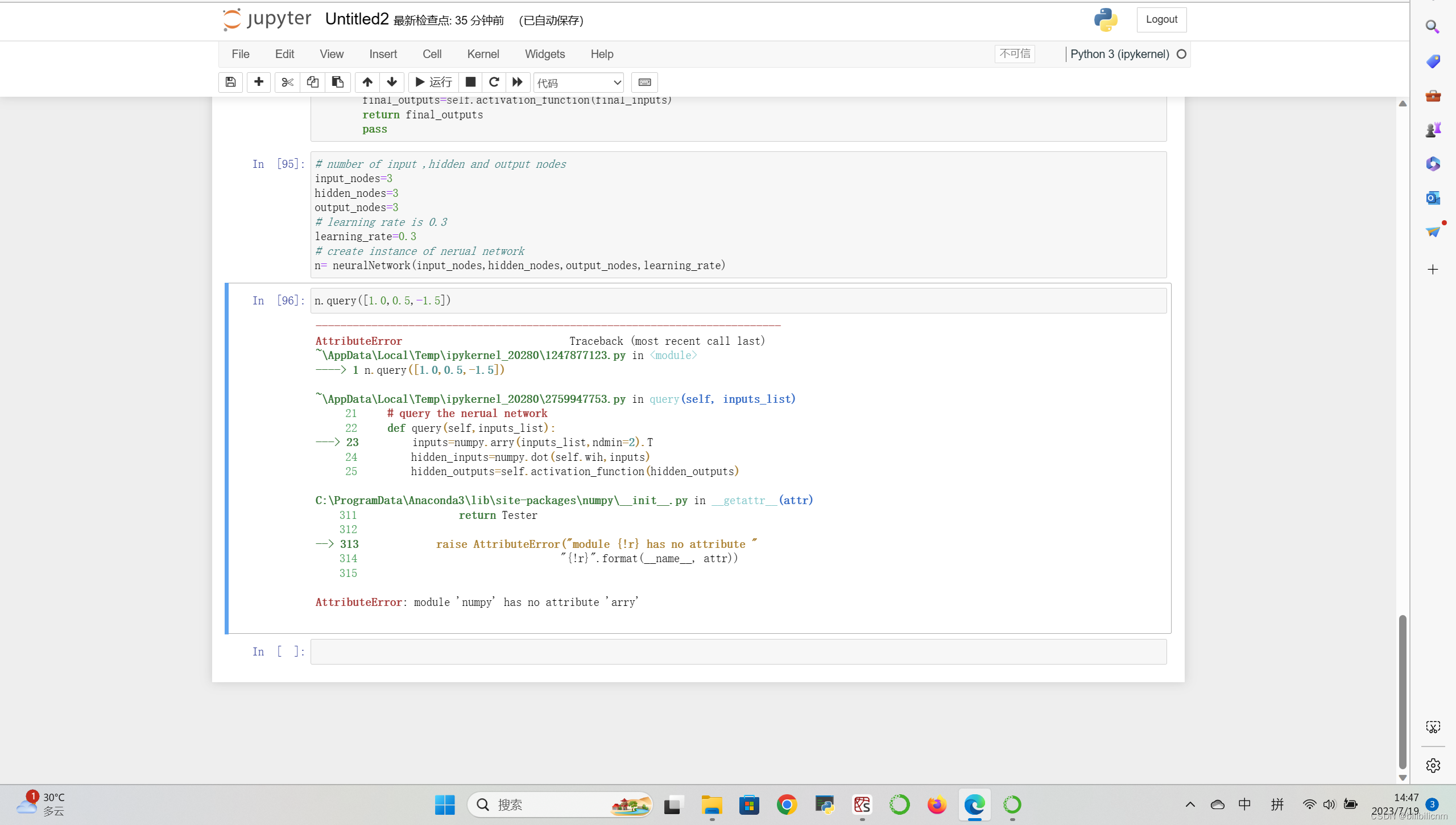Save the notebook with the floppy icon

click(x=230, y=82)
